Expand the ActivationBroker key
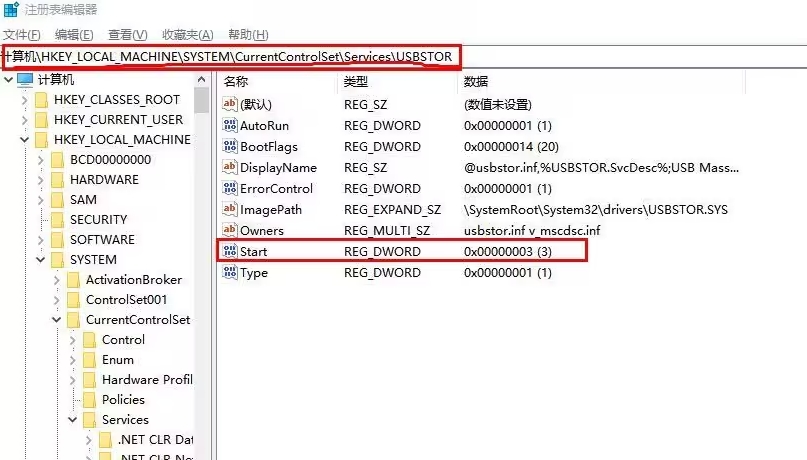Viewport: 807px width, 460px height. pyautogui.click(x=57, y=280)
